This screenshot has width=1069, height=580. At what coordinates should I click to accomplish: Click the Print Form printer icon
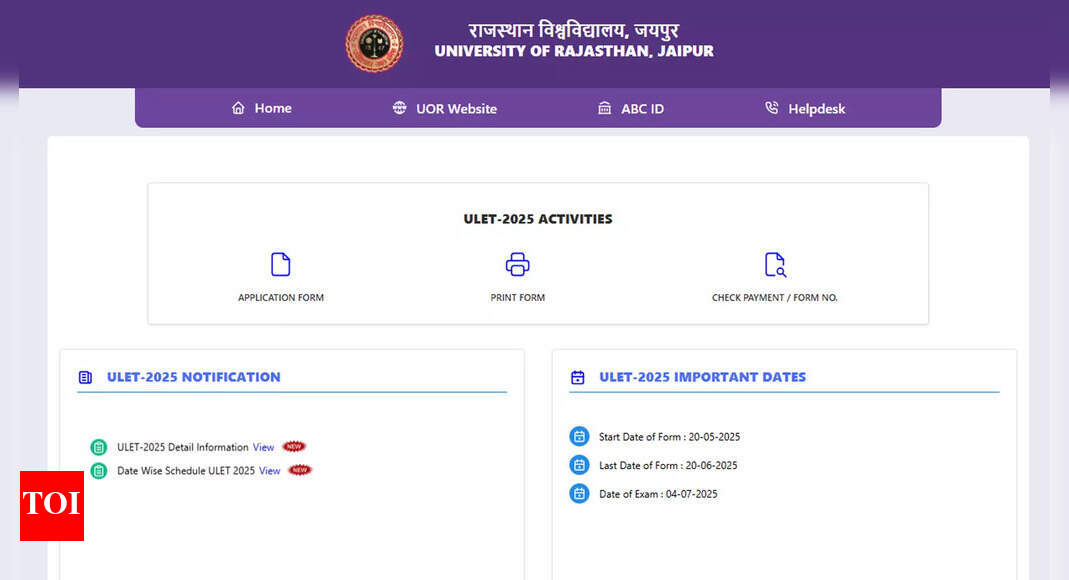[517, 264]
